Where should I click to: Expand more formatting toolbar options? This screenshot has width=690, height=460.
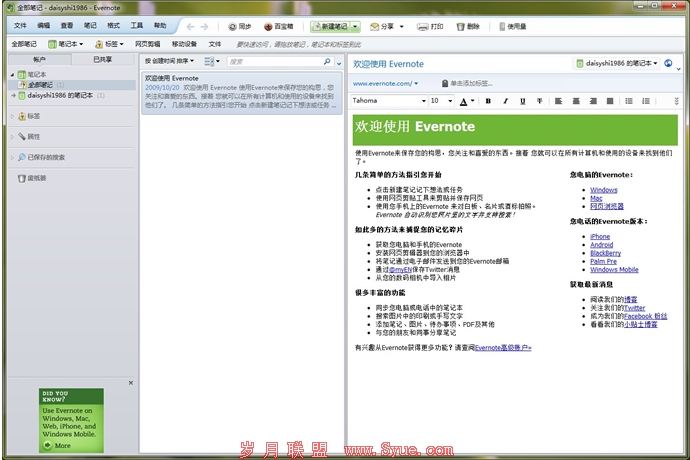click(x=676, y=101)
